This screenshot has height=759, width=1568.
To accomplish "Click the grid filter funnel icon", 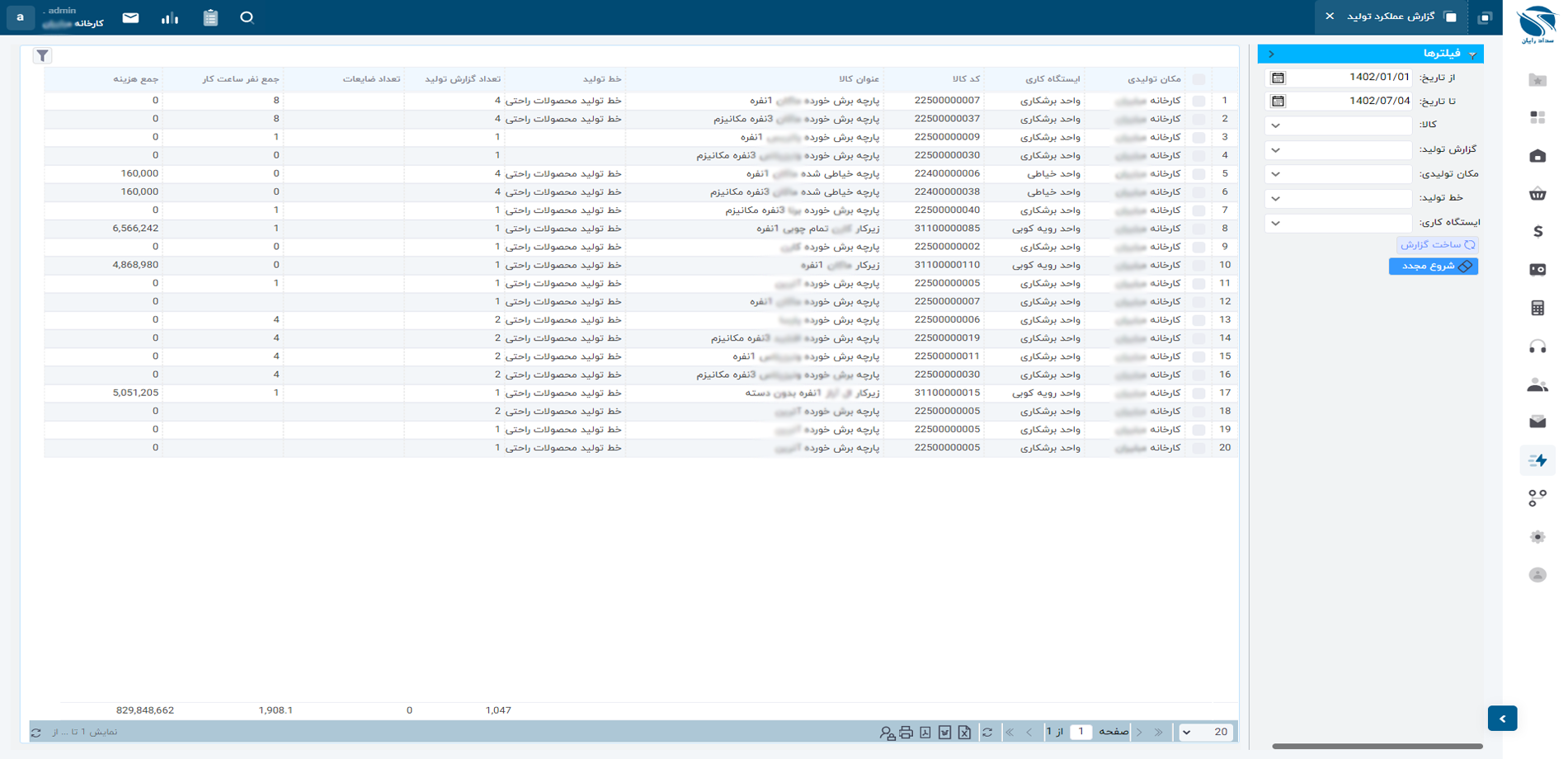I will 42,55.
